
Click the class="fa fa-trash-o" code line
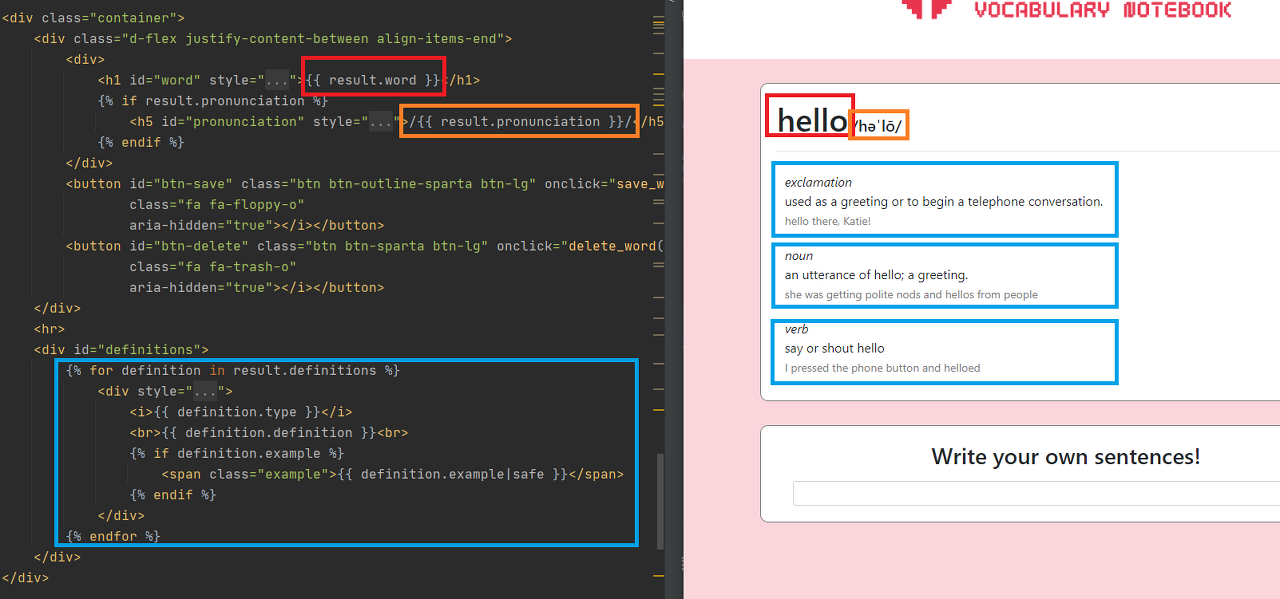pyautogui.click(x=213, y=267)
